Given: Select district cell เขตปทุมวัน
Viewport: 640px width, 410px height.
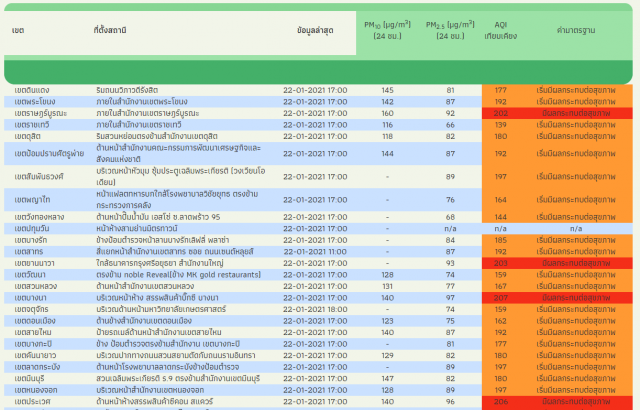Looking at the screenshot, I should click(32, 228).
